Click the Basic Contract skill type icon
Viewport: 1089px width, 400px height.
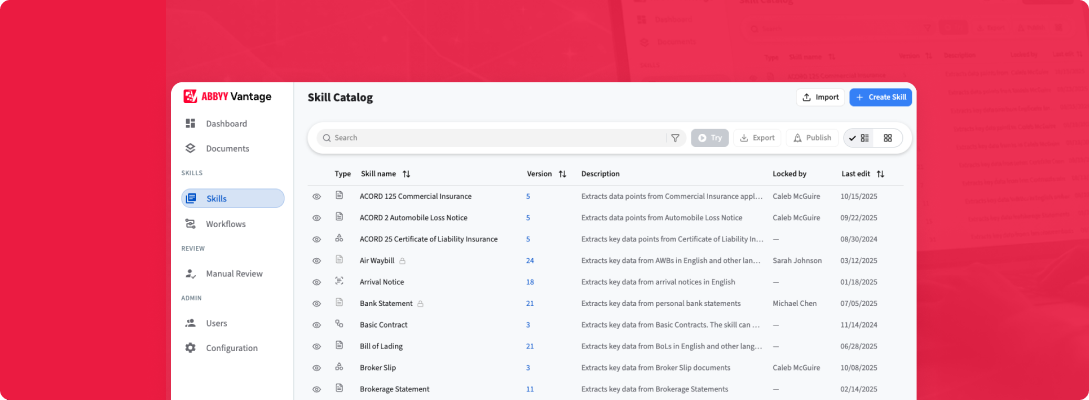[x=339, y=325]
